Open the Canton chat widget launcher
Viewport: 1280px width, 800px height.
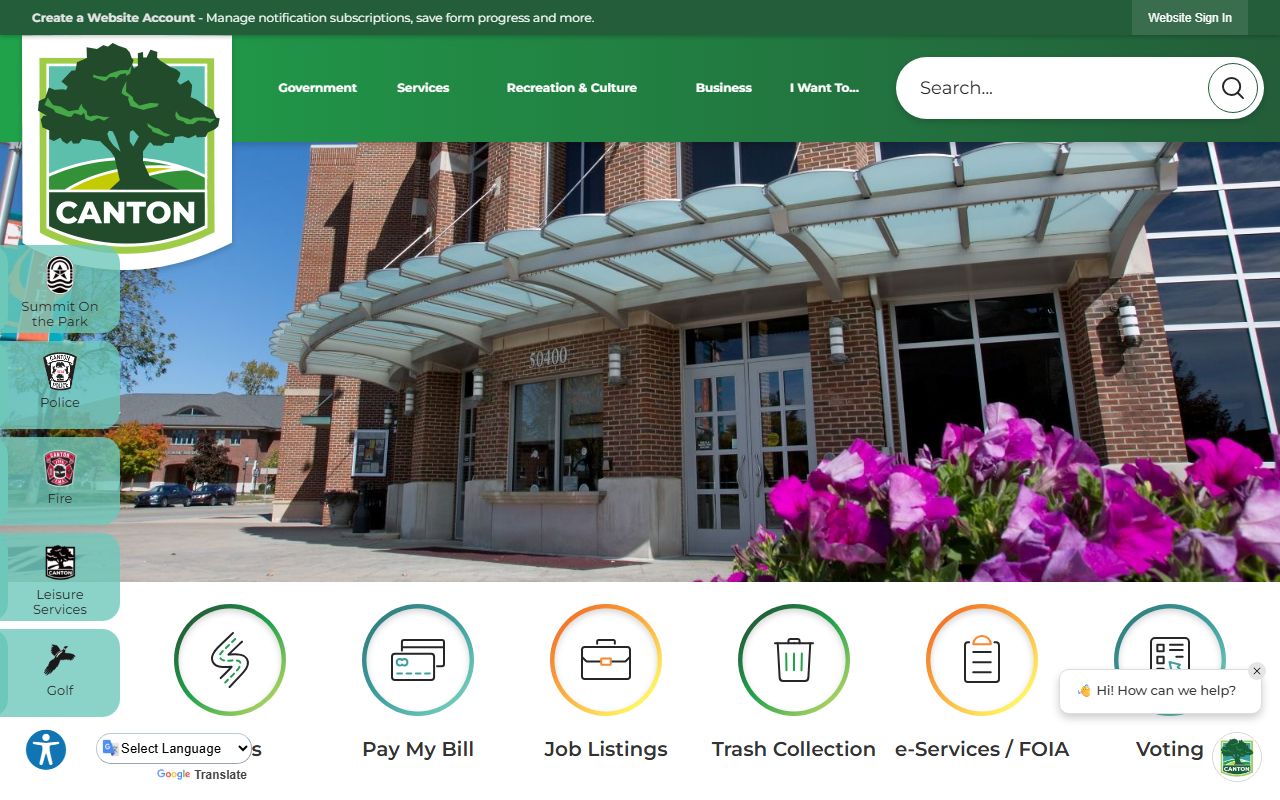[1236, 756]
